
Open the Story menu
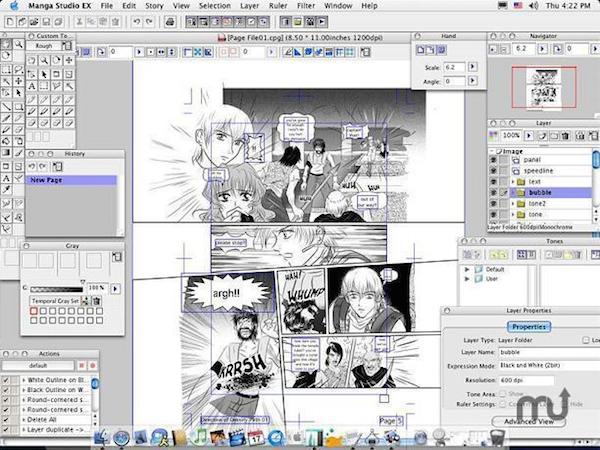point(152,6)
